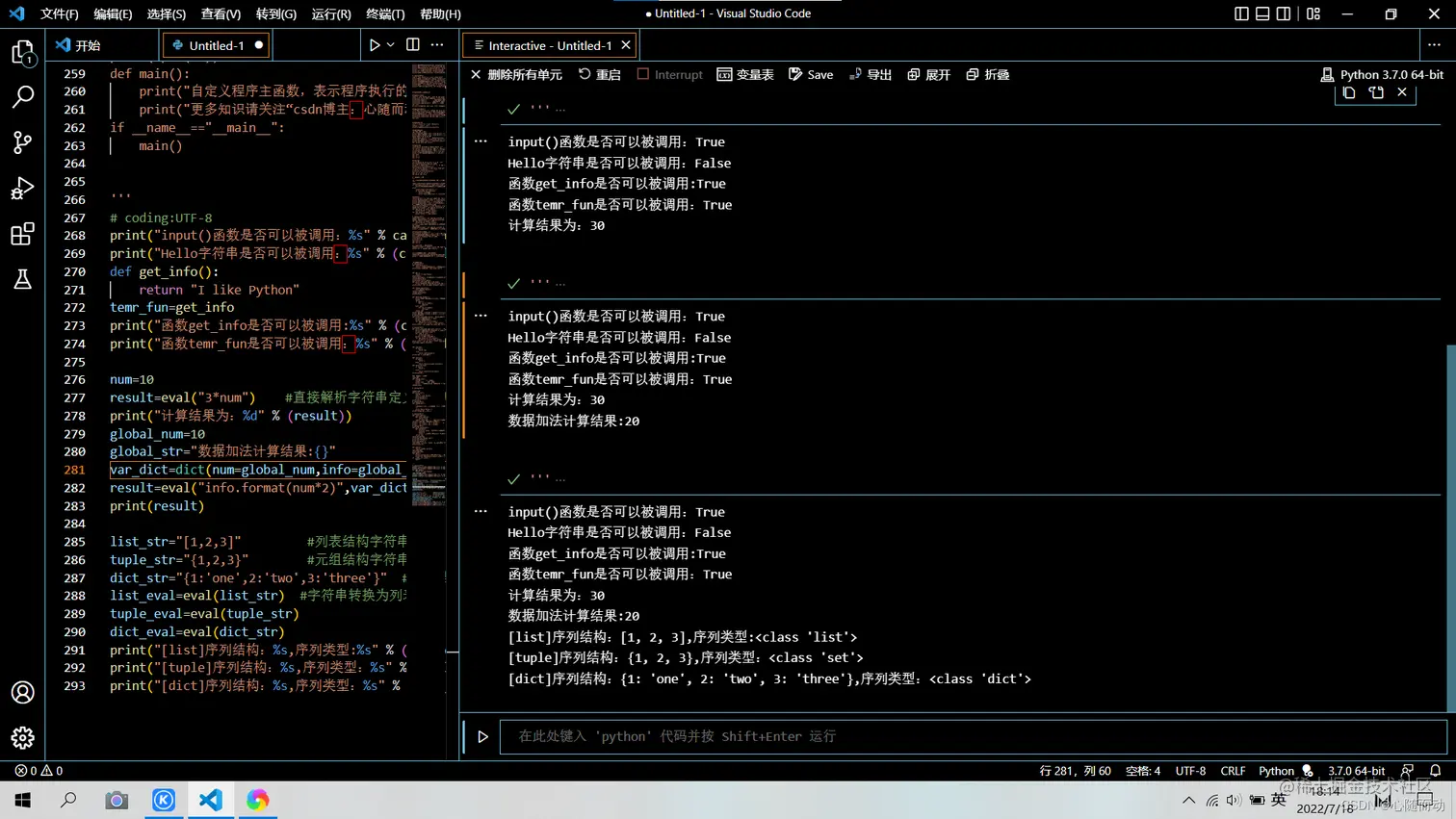Switch to the Untitled-1 editor tab
The height and width of the screenshot is (819, 1456).
click(x=217, y=45)
